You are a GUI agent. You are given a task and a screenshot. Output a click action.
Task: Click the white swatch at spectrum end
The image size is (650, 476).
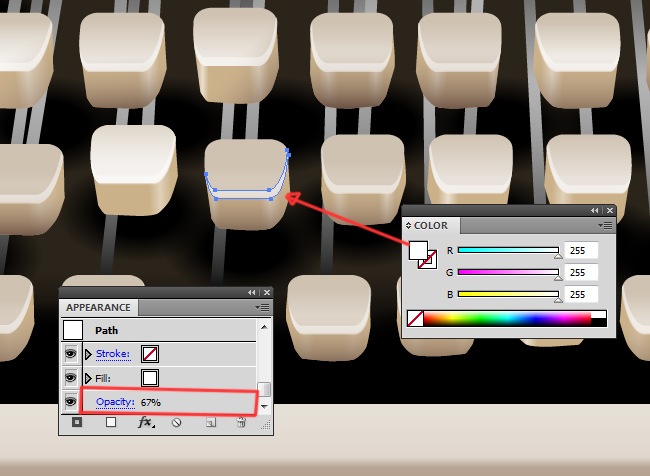(x=599, y=315)
